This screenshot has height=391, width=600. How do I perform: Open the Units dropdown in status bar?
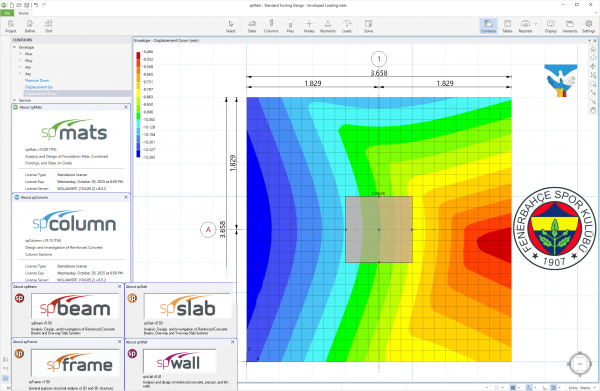tap(581, 388)
